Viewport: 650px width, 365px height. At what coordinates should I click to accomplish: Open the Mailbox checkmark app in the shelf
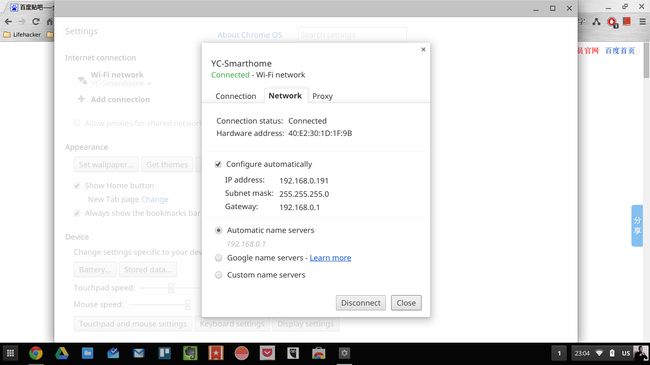[x=113, y=353]
